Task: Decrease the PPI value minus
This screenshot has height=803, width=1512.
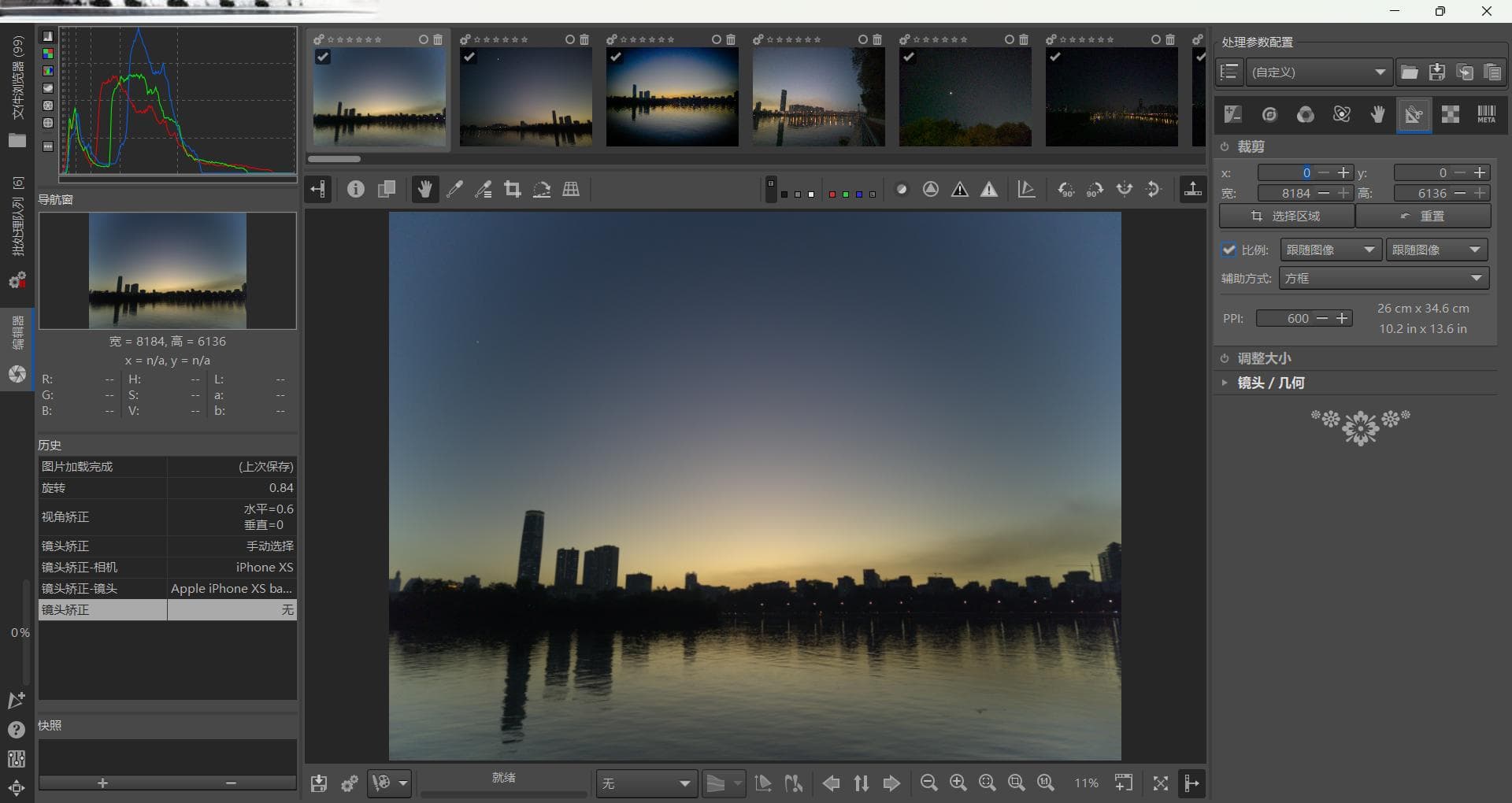Action: [x=1322, y=318]
